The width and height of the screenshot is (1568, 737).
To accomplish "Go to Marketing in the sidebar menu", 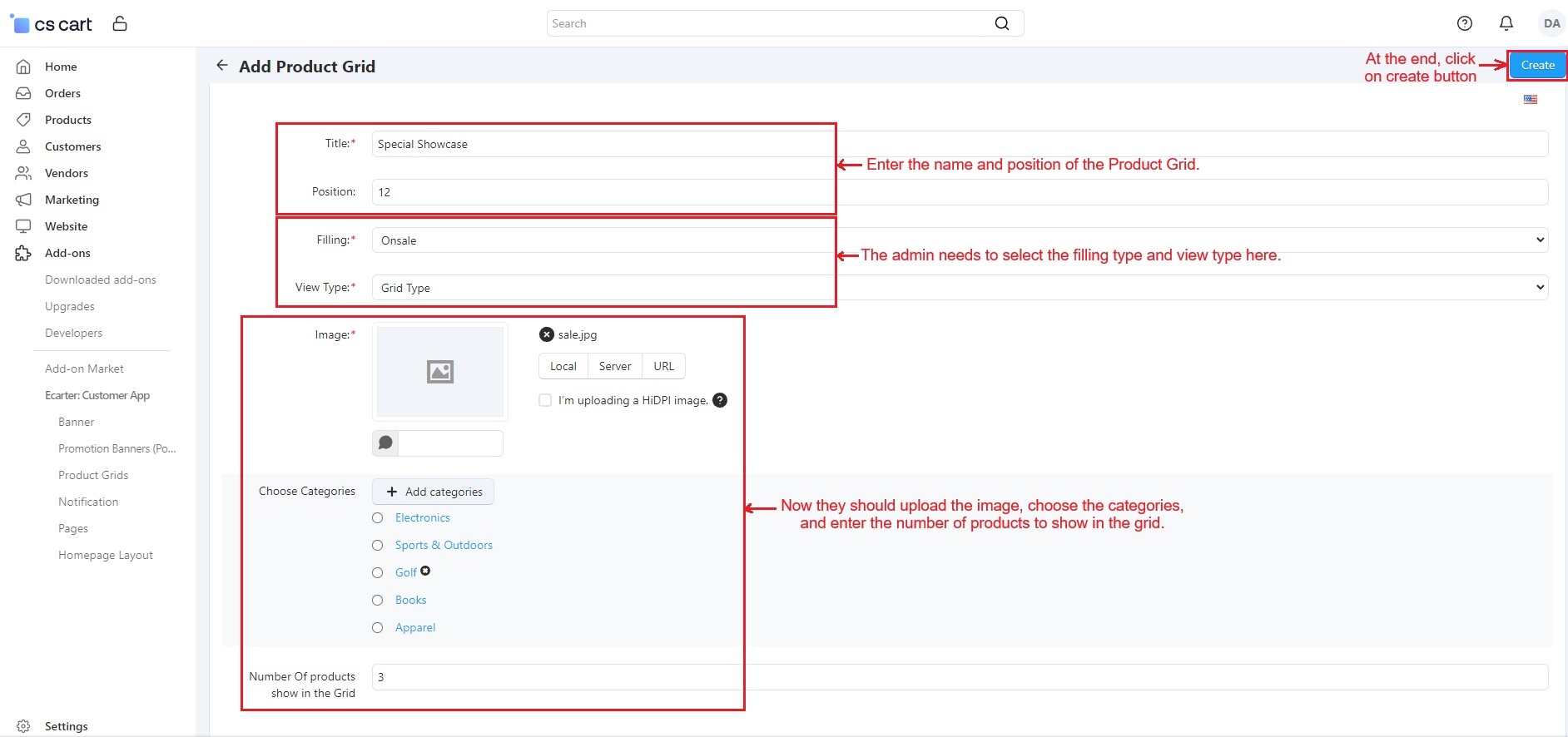I will [x=72, y=200].
